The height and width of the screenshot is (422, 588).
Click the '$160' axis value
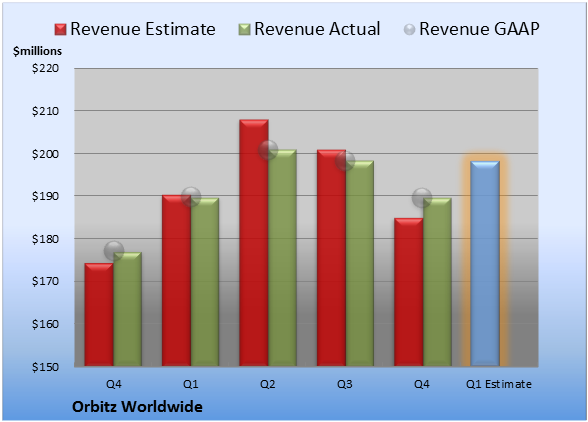click(45, 324)
